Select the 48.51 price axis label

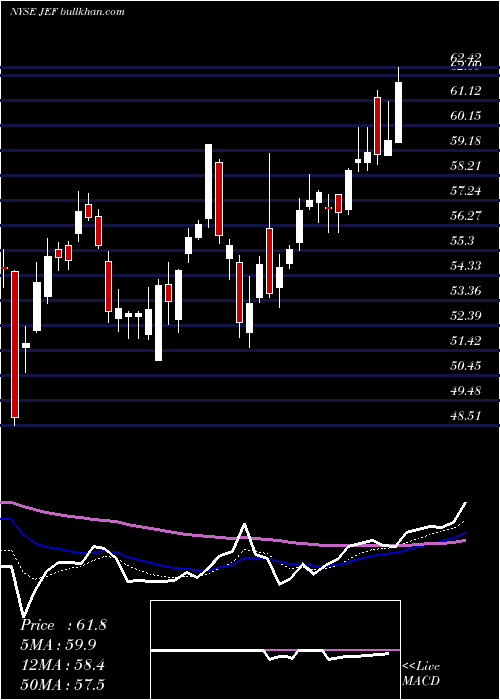[x=466, y=416]
